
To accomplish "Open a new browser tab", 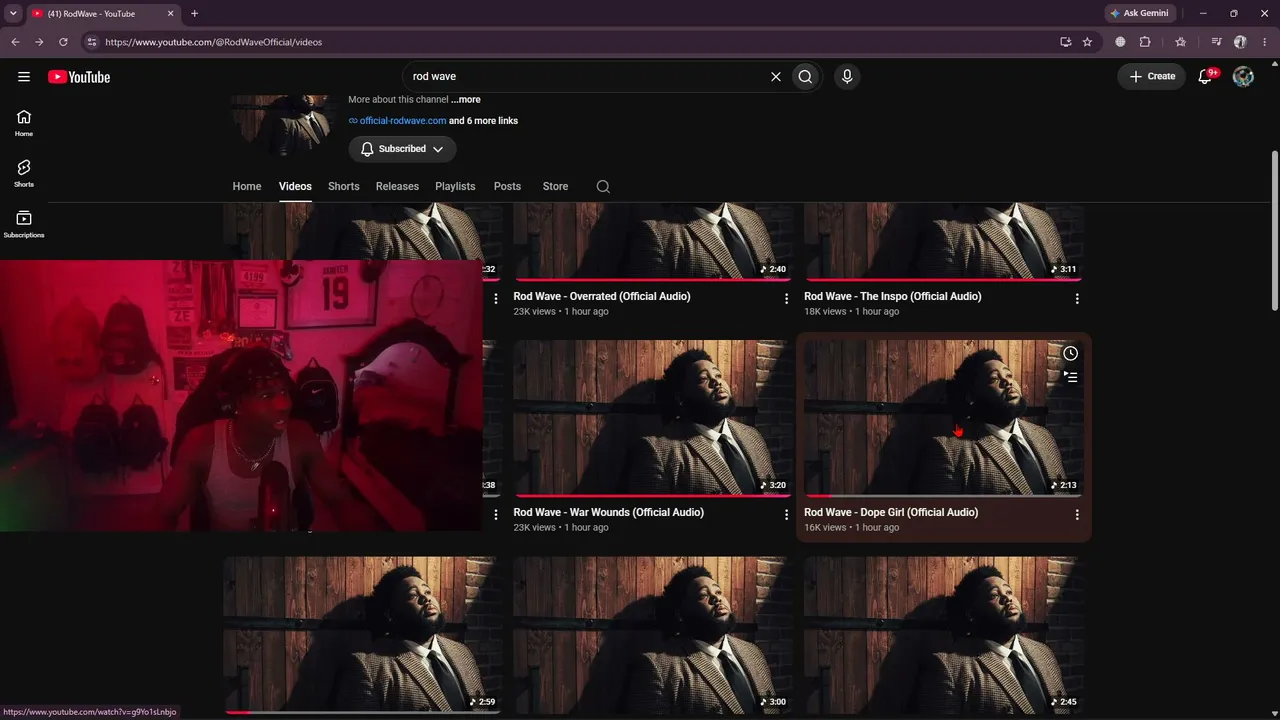I will (194, 14).
